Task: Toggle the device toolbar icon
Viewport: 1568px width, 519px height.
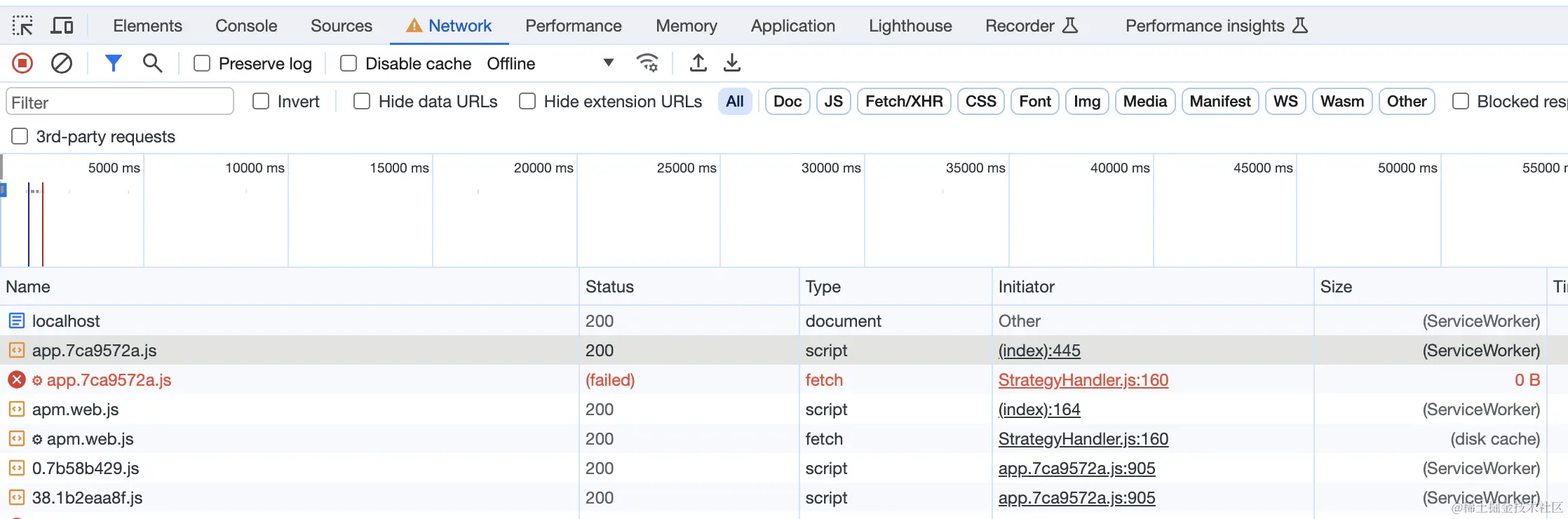Action: pyautogui.click(x=62, y=26)
